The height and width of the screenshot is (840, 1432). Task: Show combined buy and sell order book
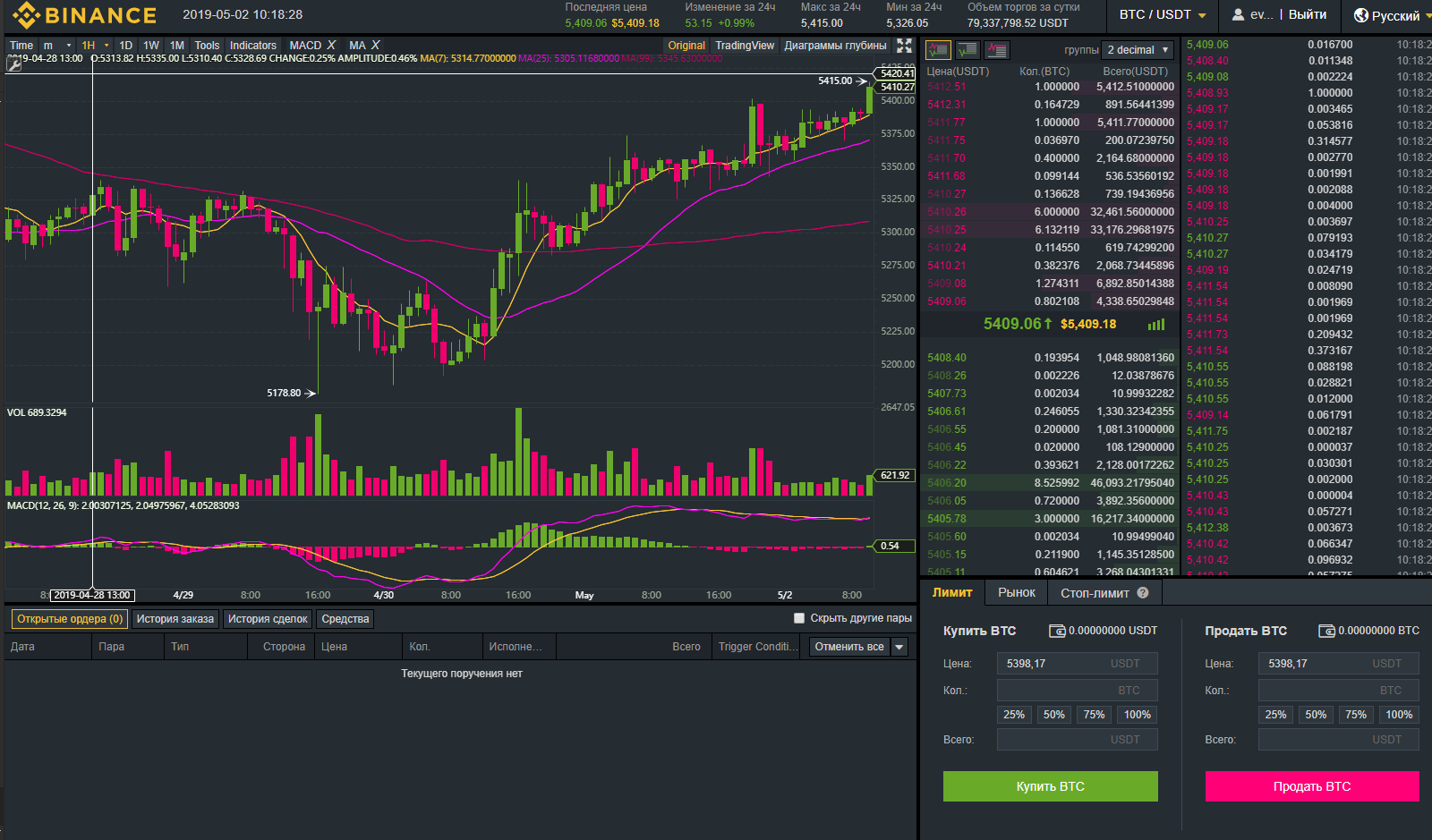click(938, 50)
